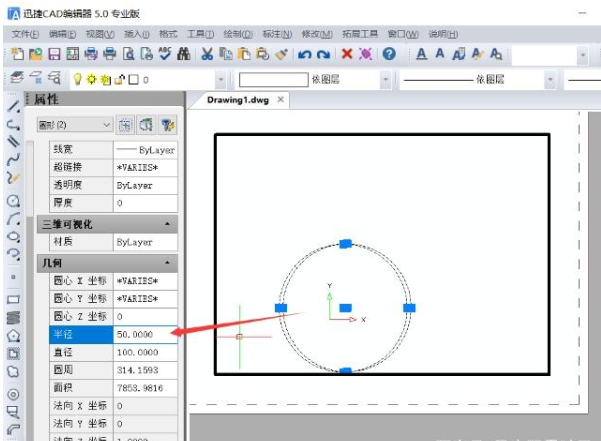Click the Find binoculars icon

[x=184, y=54]
